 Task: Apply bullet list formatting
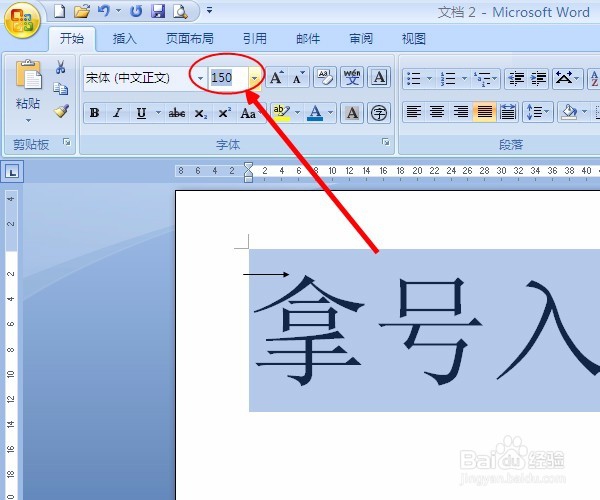click(x=414, y=78)
